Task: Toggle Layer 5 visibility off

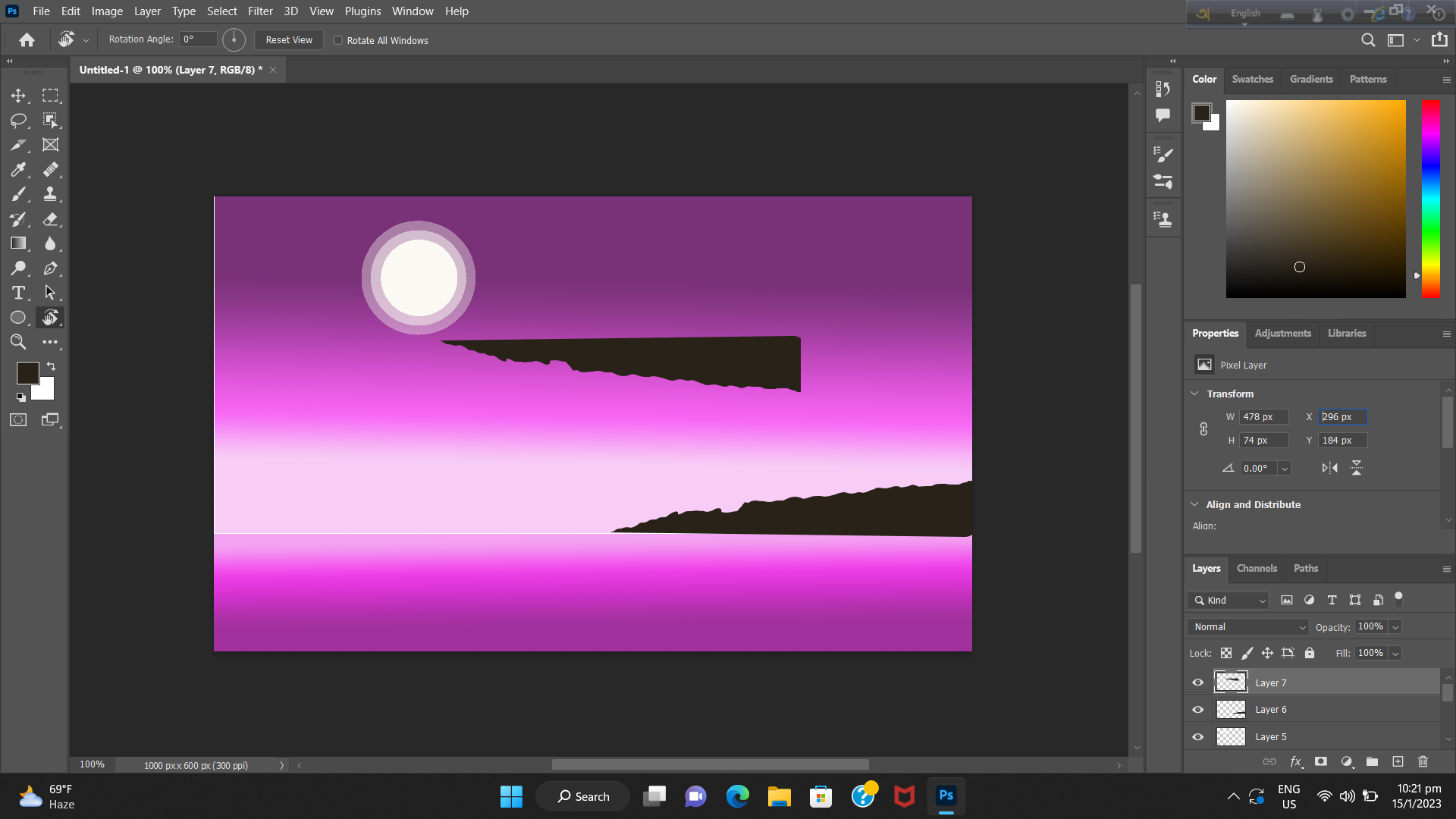Action: [x=1198, y=736]
